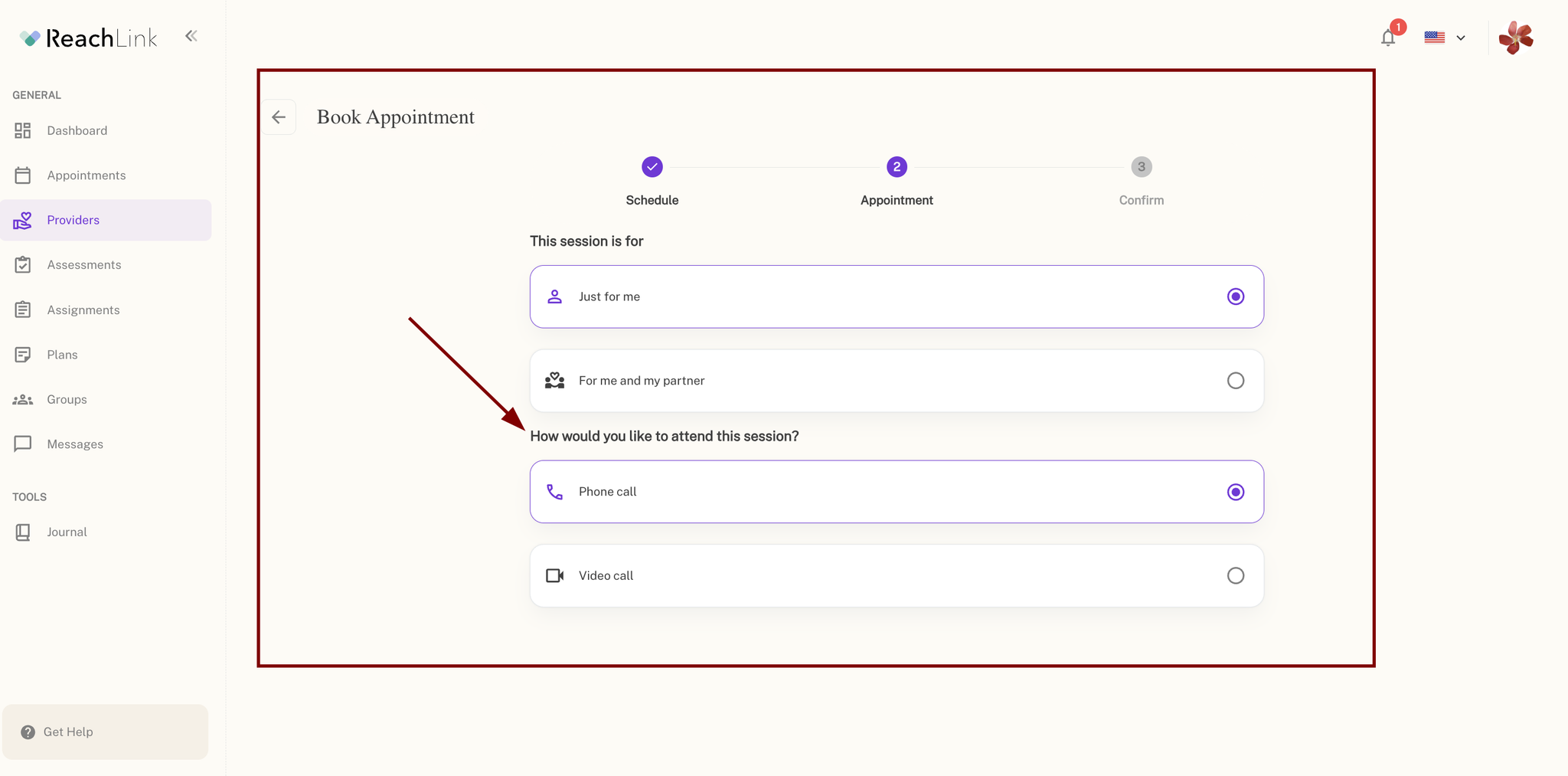1568x776 pixels.
Task: Click the Messages chat bubble icon
Action: tap(23, 444)
